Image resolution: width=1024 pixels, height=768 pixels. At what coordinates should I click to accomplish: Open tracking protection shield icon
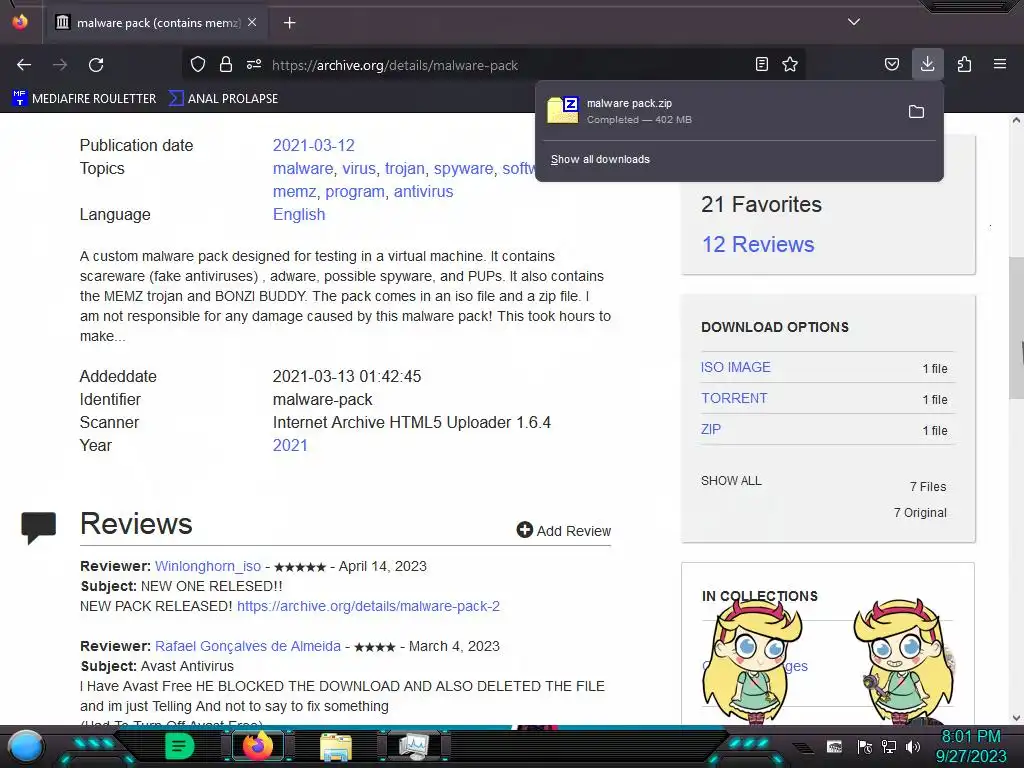click(x=198, y=64)
